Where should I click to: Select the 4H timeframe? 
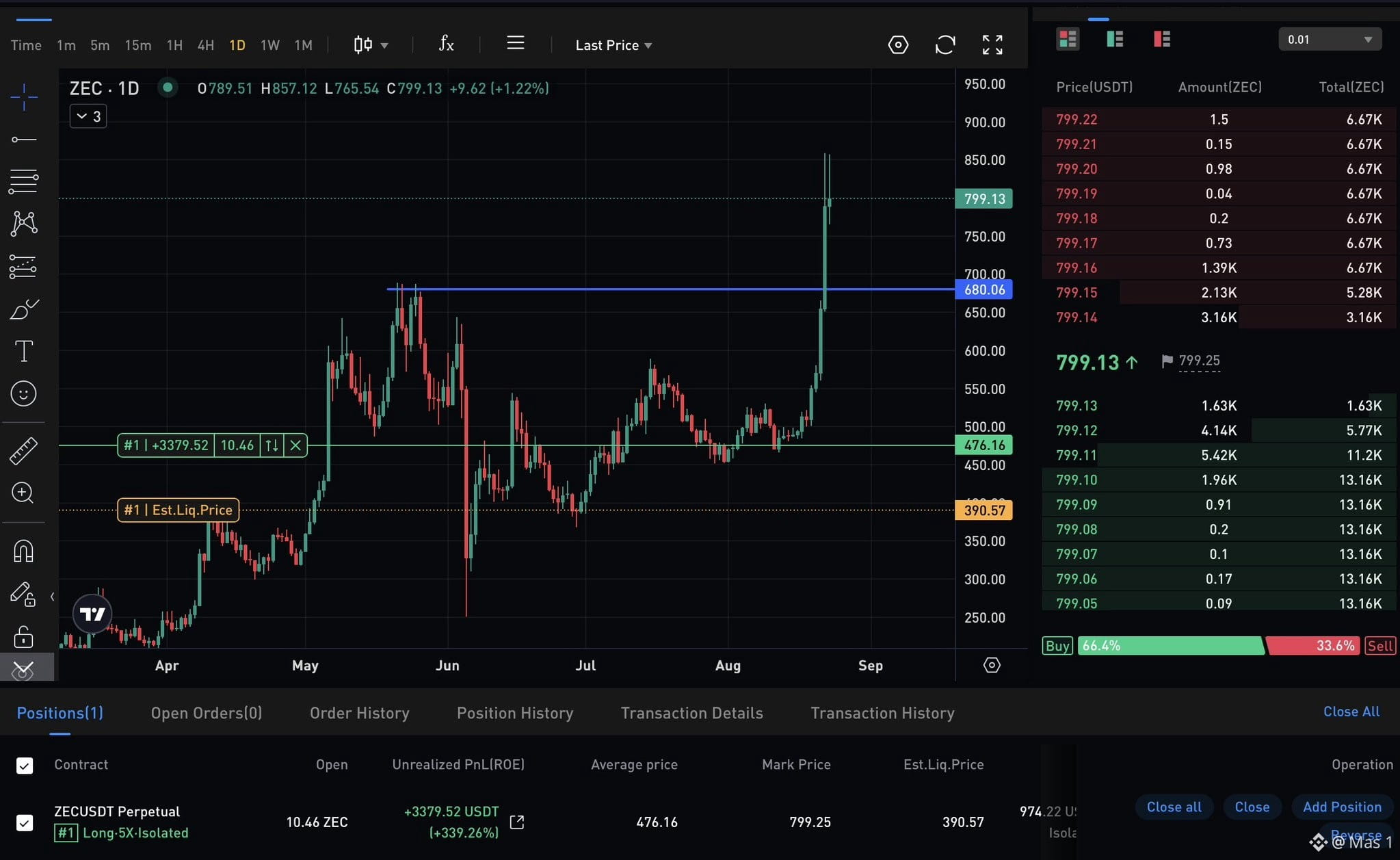pos(205,45)
